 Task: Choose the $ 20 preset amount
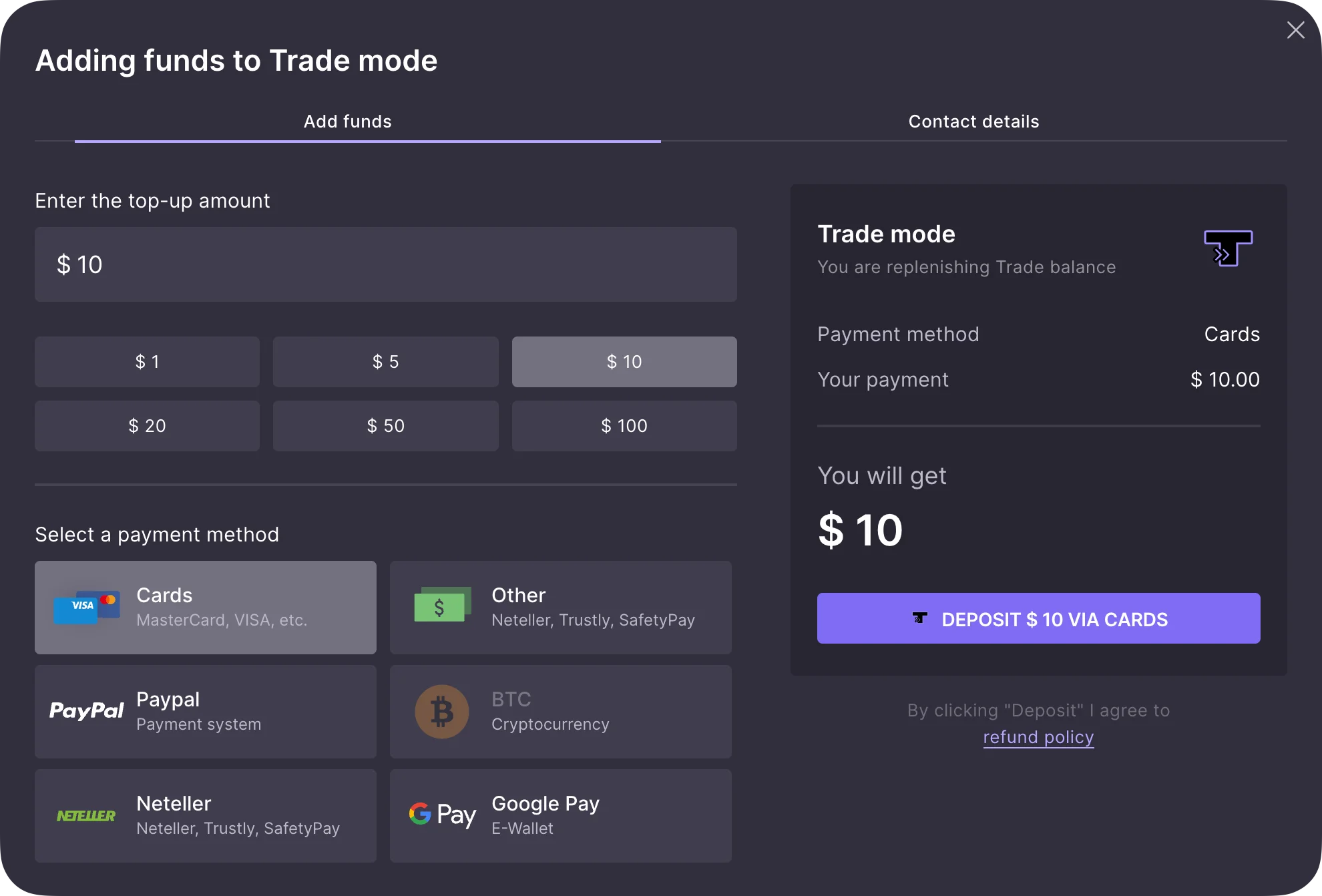147,426
